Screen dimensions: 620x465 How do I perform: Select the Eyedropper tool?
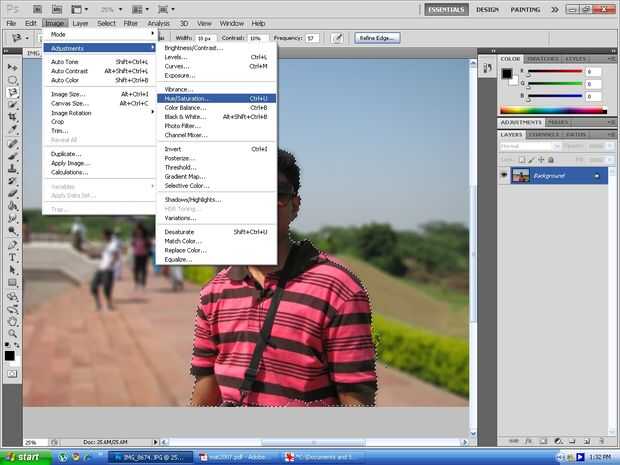click(x=12, y=129)
